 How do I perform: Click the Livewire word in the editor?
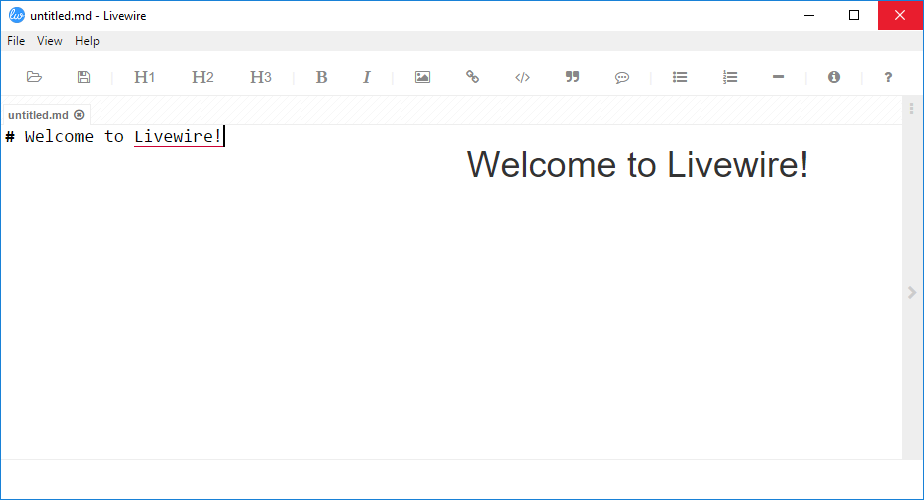tap(179, 136)
